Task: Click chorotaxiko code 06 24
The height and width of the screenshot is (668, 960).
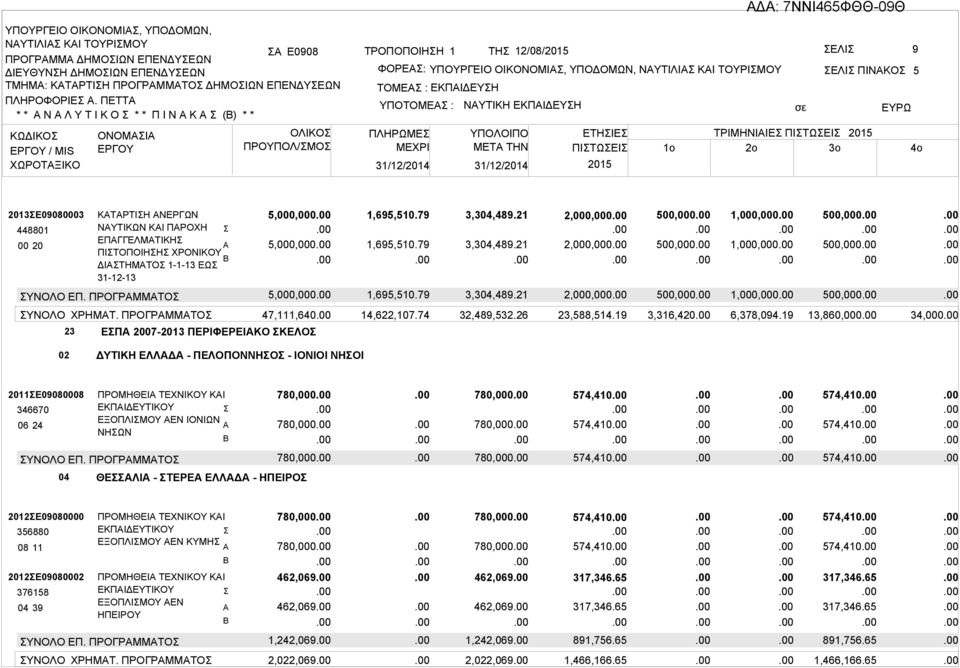Action: coord(29,426)
